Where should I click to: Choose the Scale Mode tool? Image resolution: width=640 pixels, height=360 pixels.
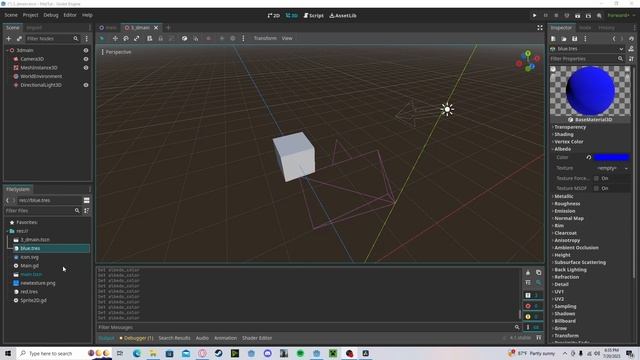coord(137,38)
